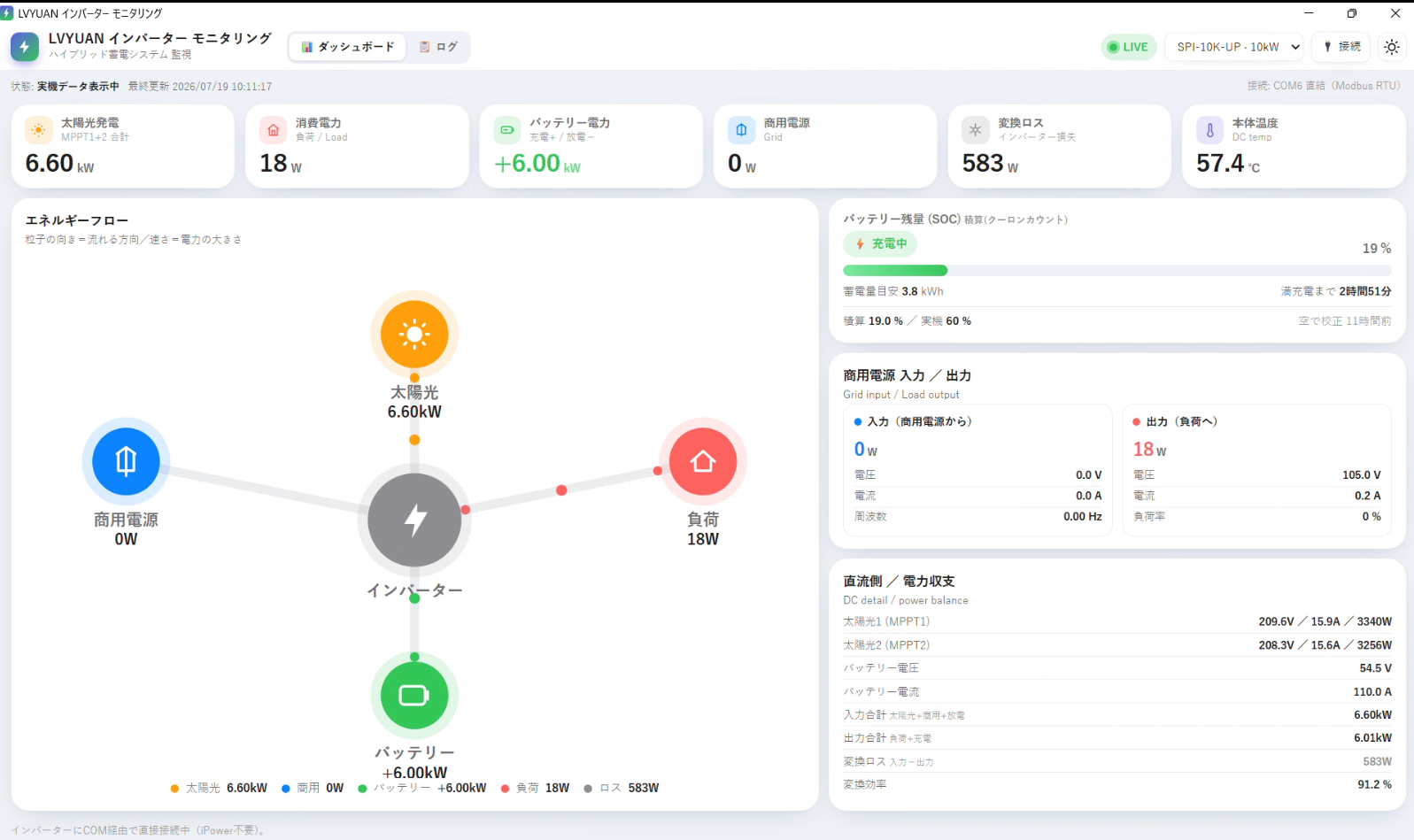Click the orange solar node in energy flow
Screen dimensions: 1414x840
tap(414, 335)
